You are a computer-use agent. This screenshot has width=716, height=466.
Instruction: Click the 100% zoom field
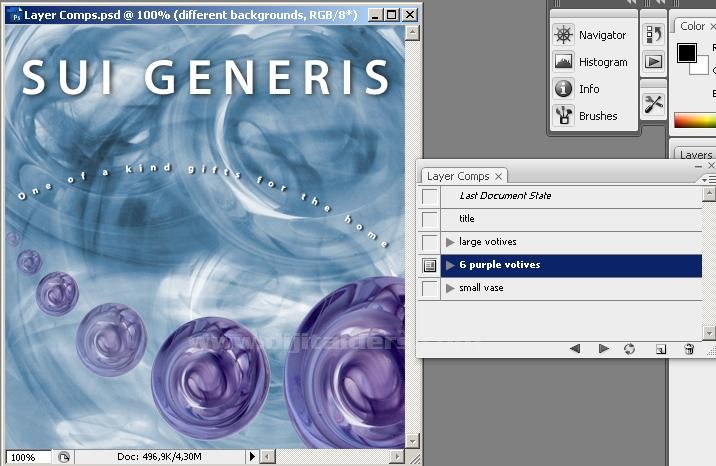point(27,457)
